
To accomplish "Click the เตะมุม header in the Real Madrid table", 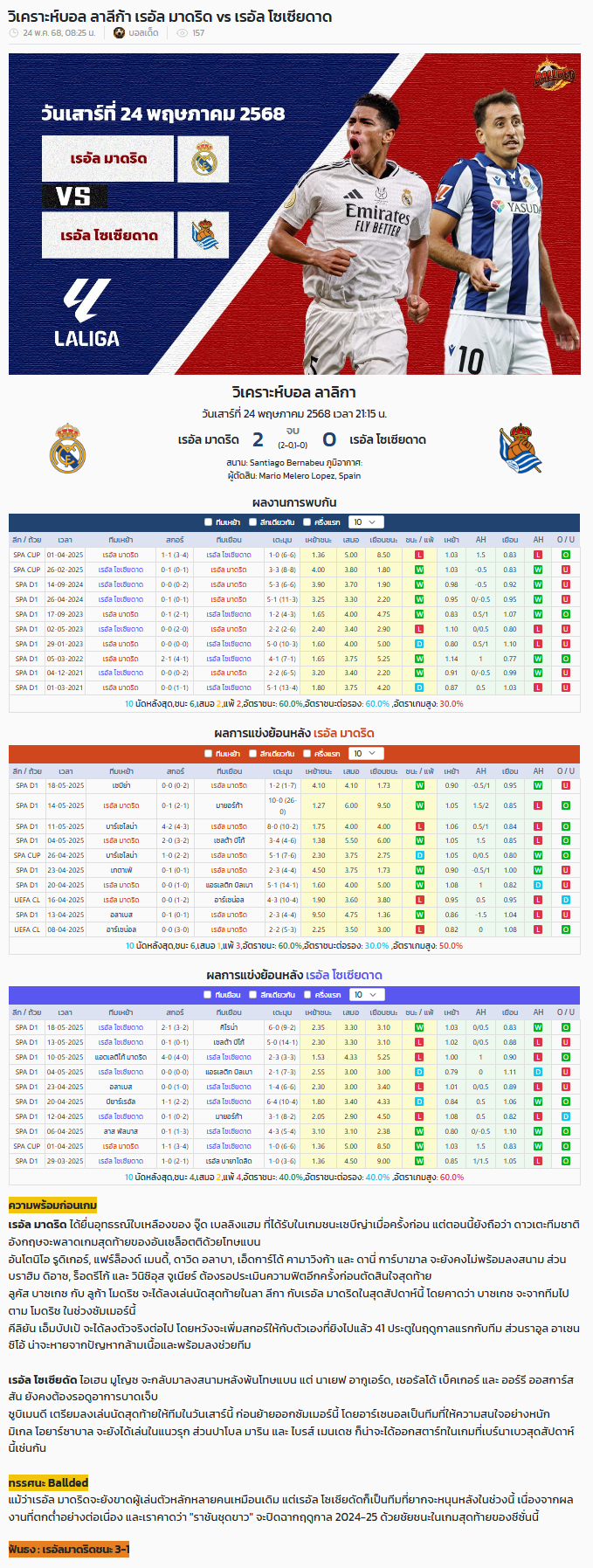I will pos(282,771).
